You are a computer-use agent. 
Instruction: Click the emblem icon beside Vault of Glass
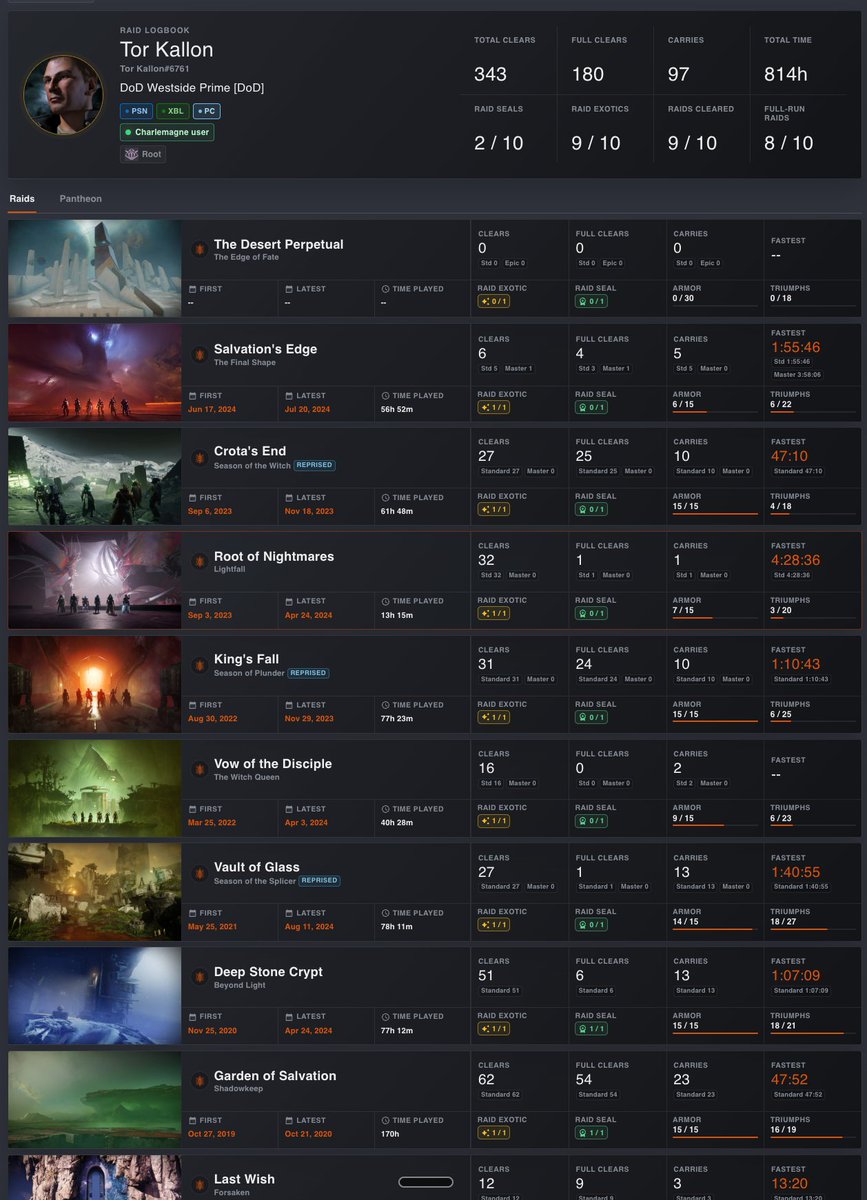pos(199,873)
